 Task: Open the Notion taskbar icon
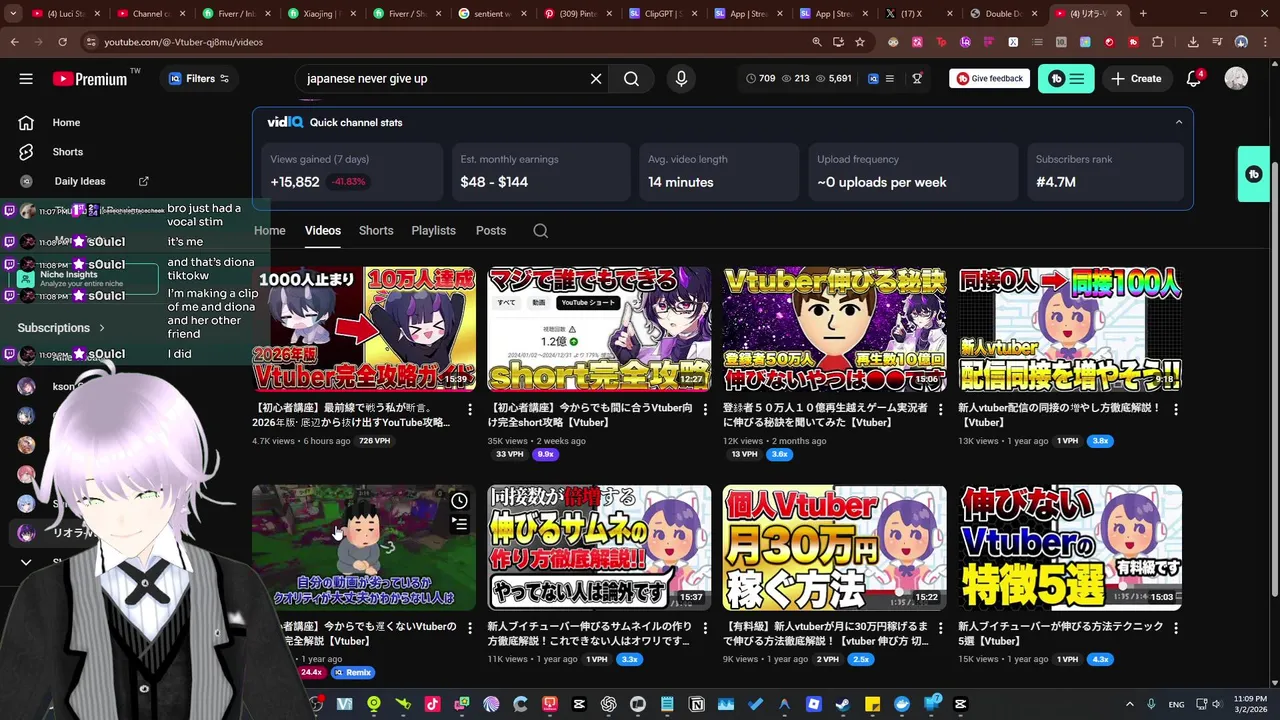click(x=697, y=704)
